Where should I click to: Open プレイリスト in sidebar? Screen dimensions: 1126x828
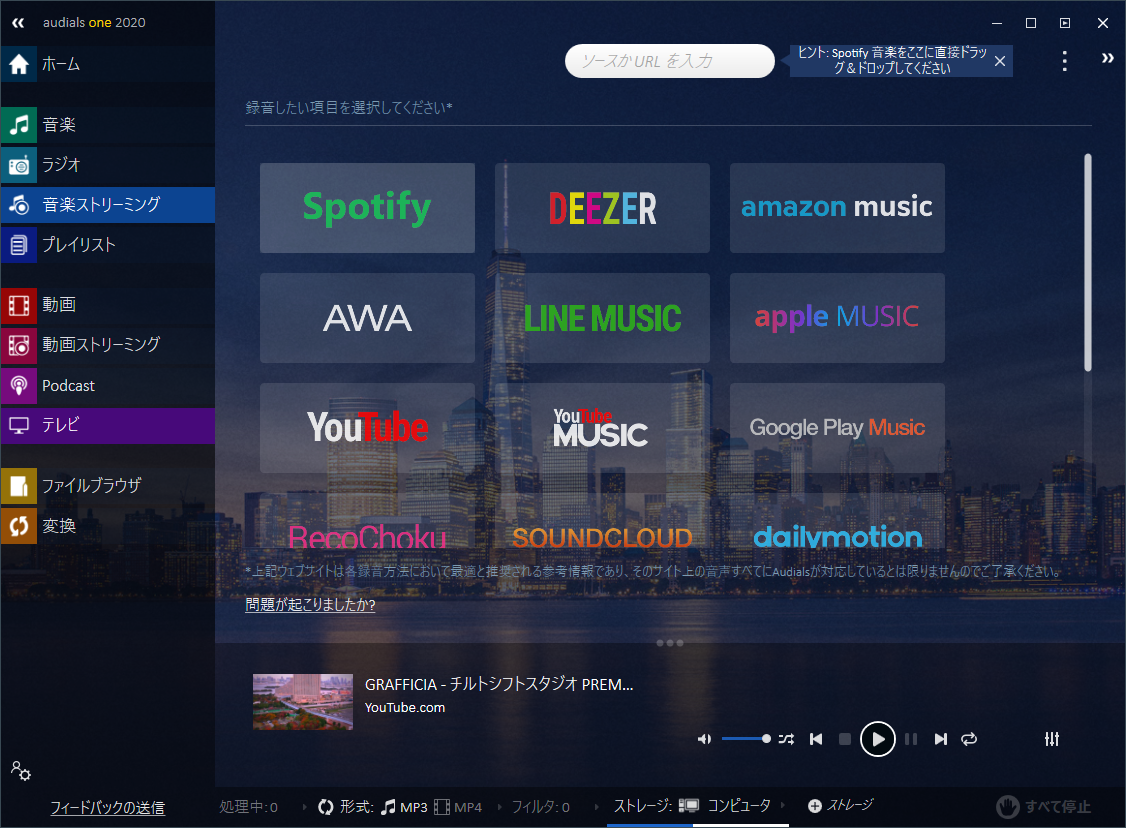point(108,245)
